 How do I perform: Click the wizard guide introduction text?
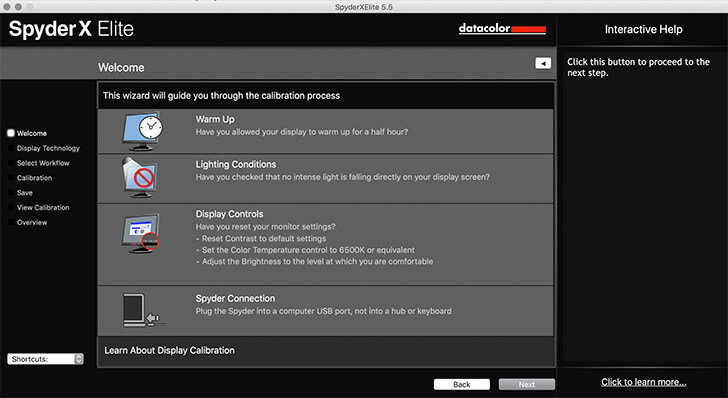click(x=221, y=96)
